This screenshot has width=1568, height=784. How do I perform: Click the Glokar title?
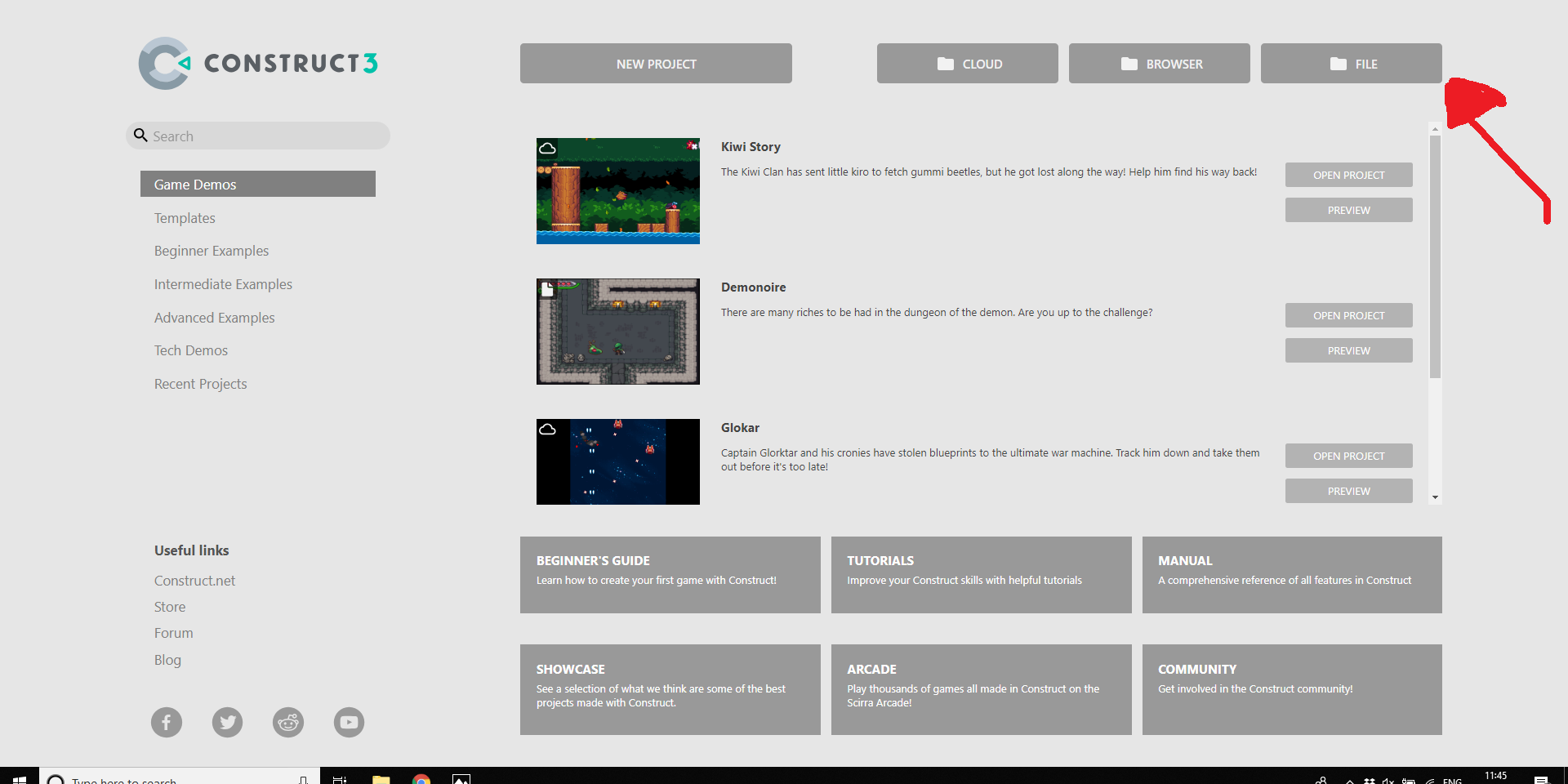pos(740,428)
